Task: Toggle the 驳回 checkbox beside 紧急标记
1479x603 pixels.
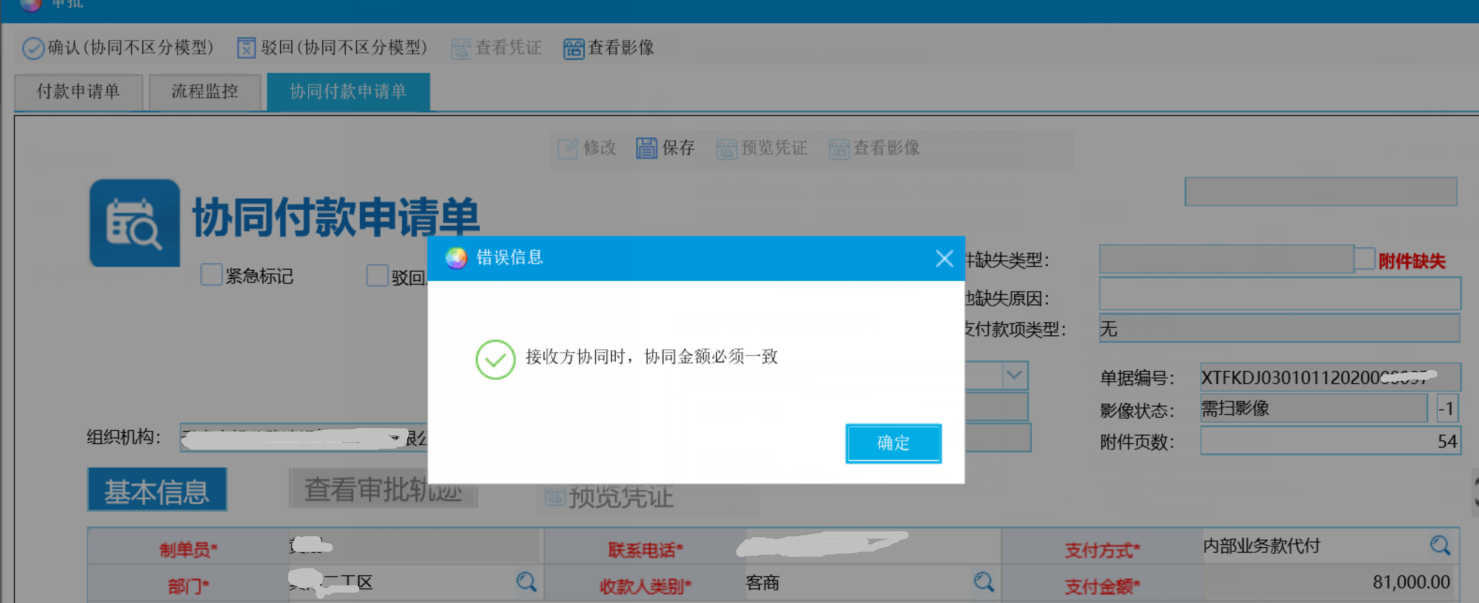Action: pyautogui.click(x=377, y=275)
